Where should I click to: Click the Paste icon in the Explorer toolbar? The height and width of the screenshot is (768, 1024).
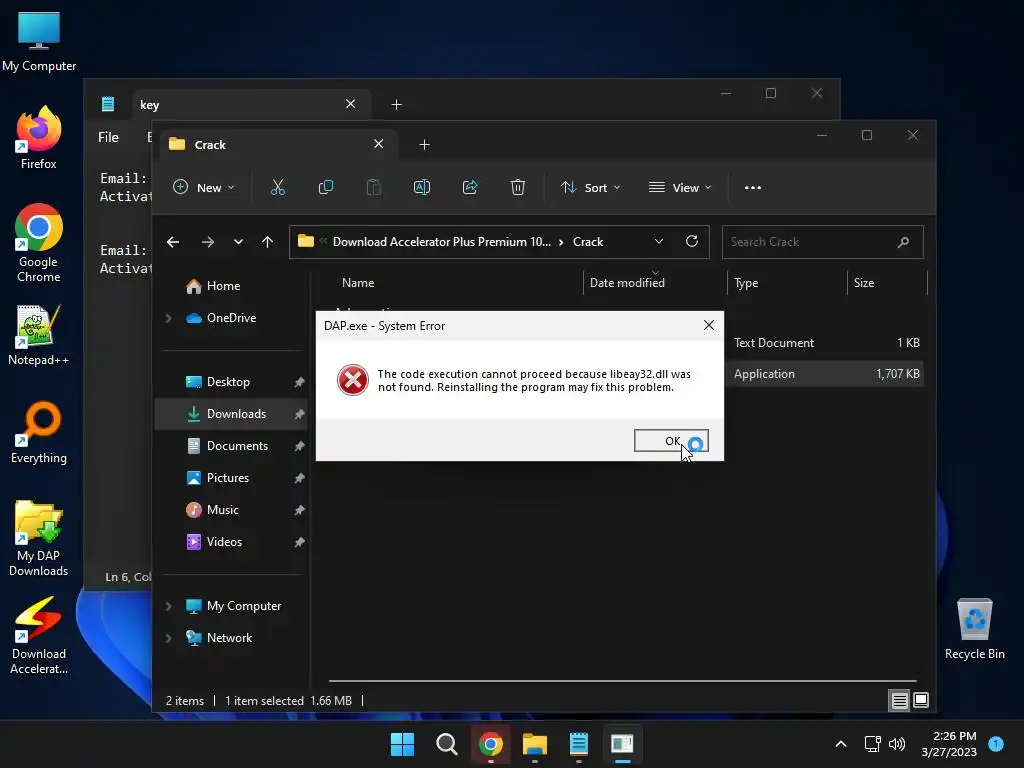(374, 187)
